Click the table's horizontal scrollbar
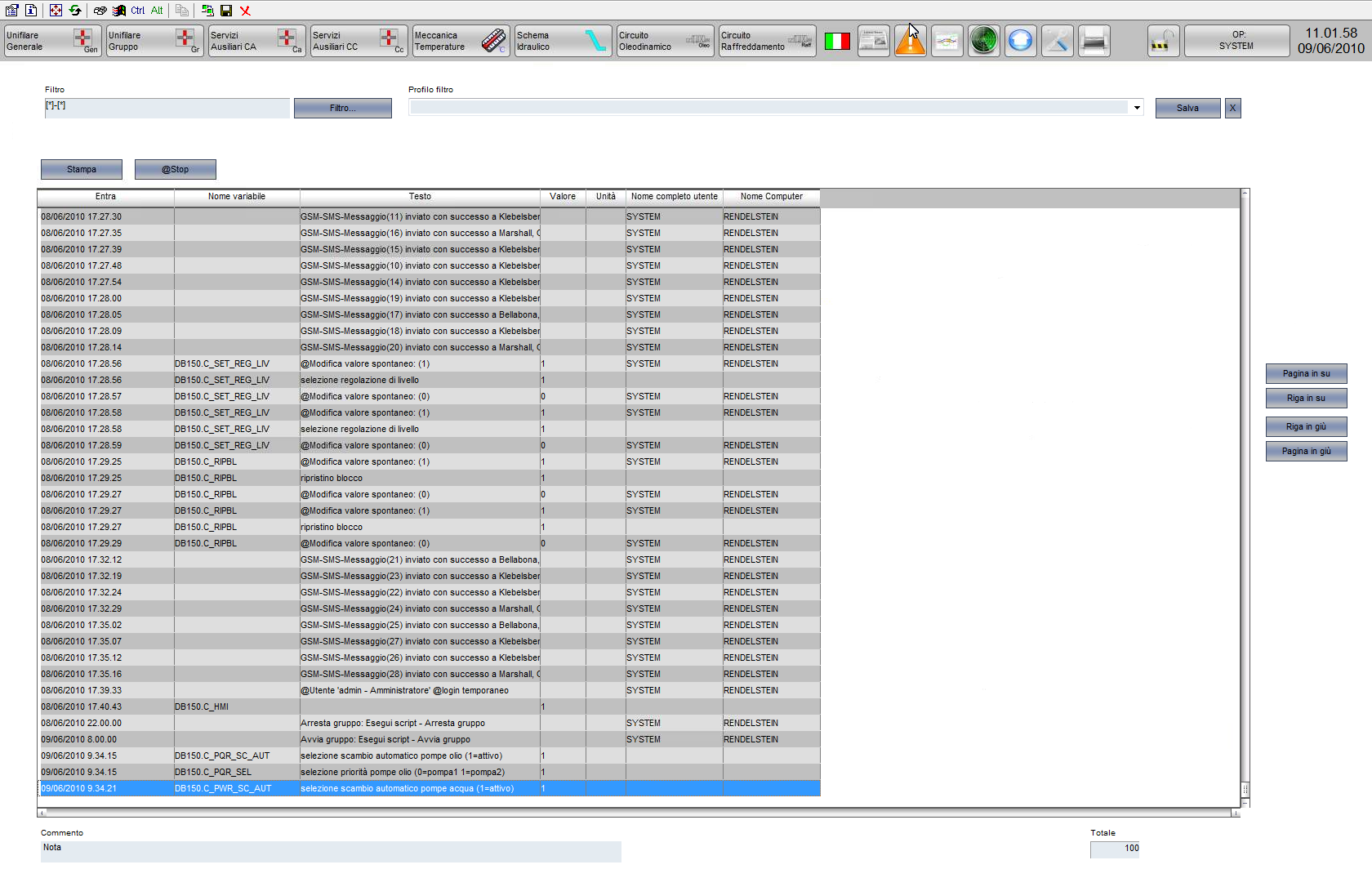 click(639, 813)
